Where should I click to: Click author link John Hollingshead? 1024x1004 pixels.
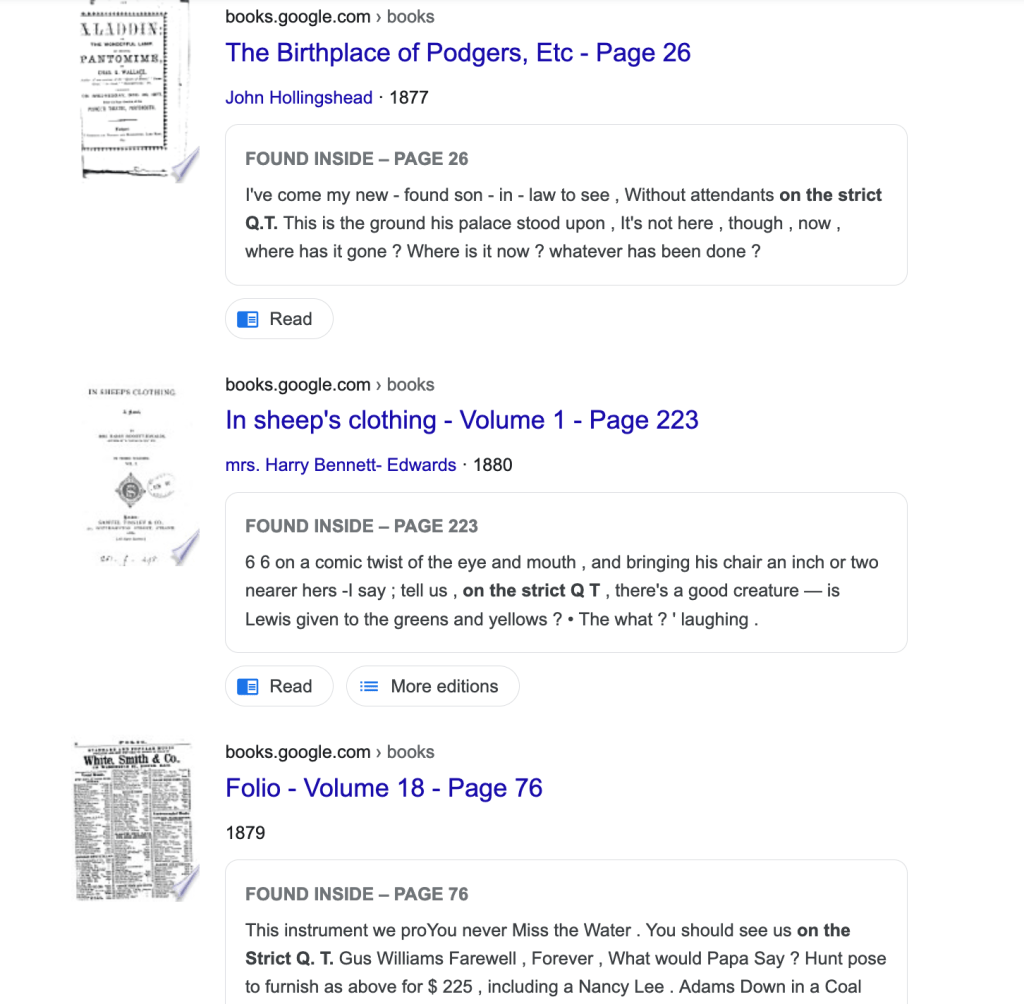(x=298, y=97)
